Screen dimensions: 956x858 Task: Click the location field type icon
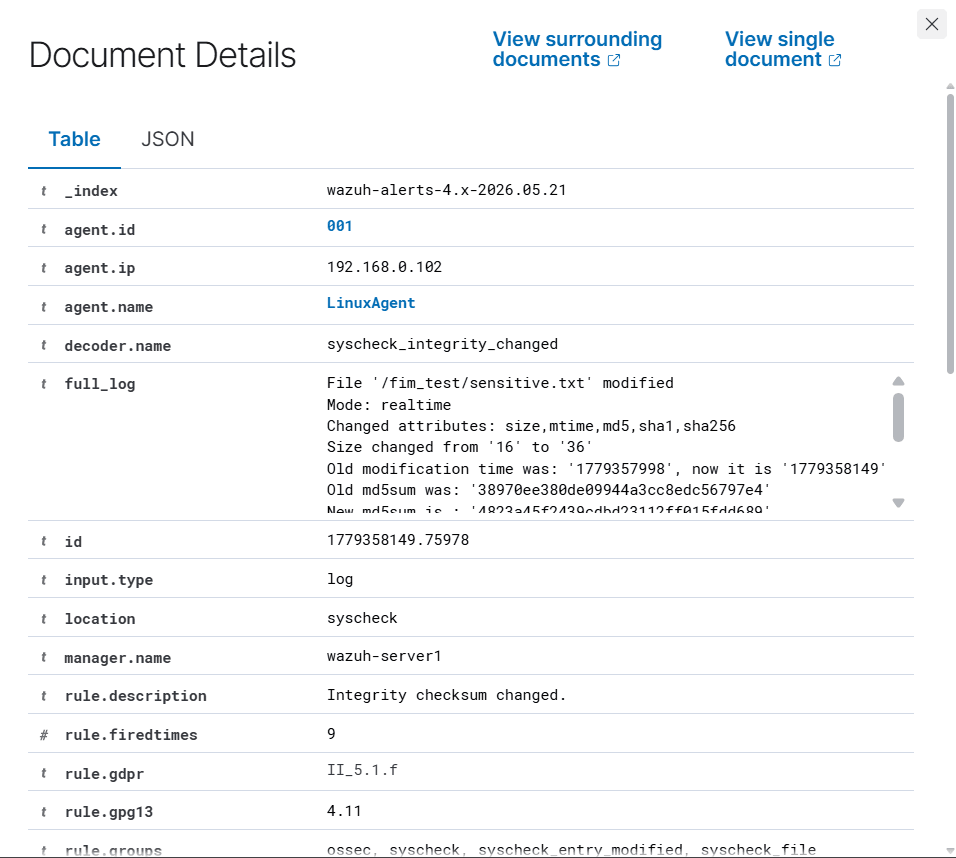click(x=44, y=619)
